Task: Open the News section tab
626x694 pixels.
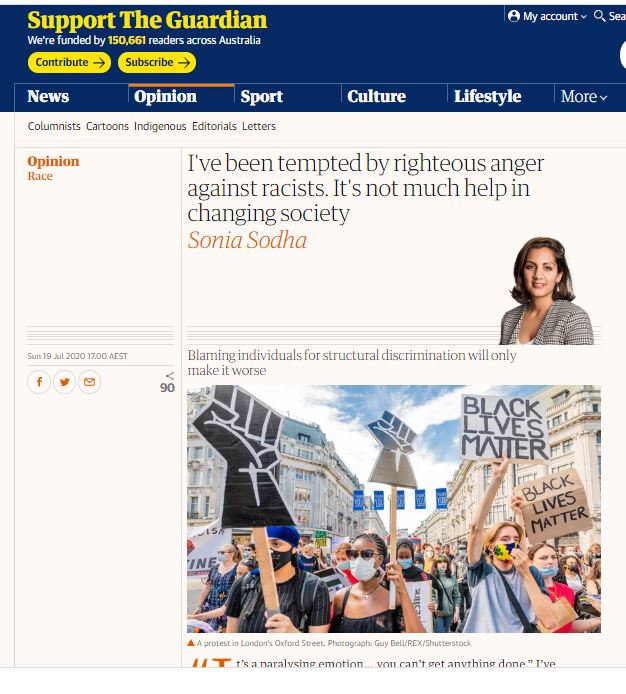Action: (x=48, y=96)
